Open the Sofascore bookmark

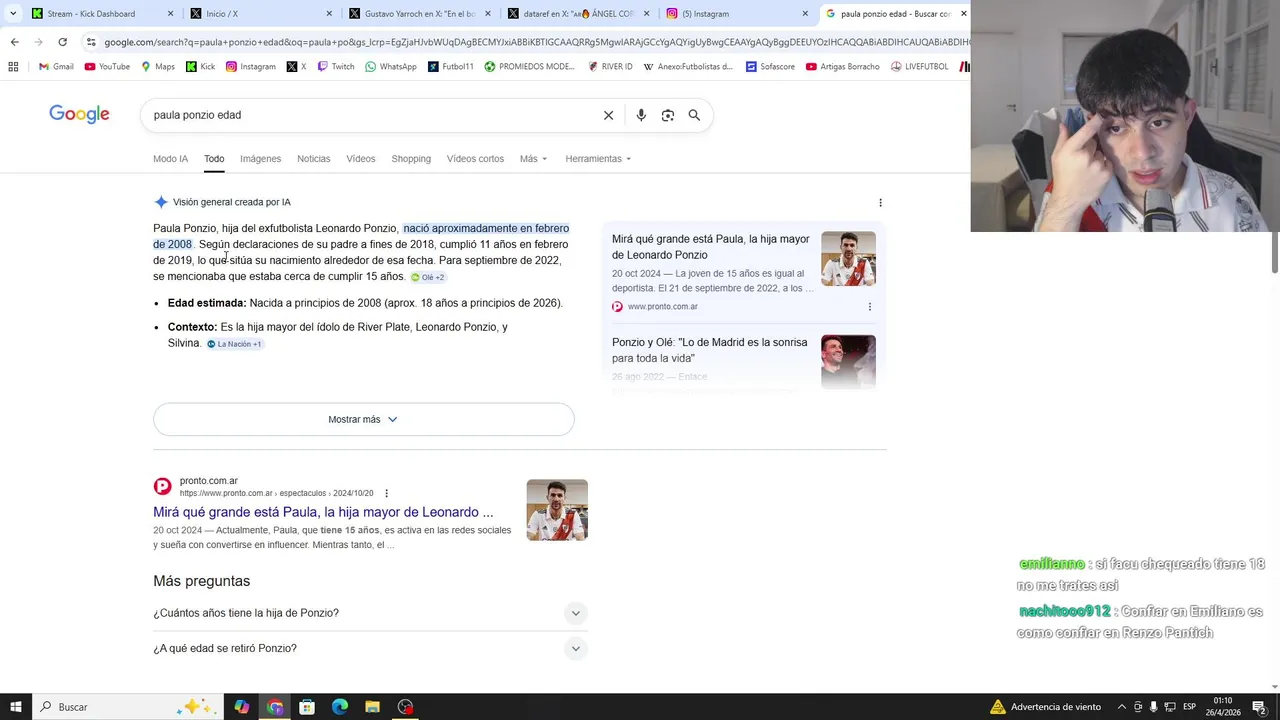770,67
